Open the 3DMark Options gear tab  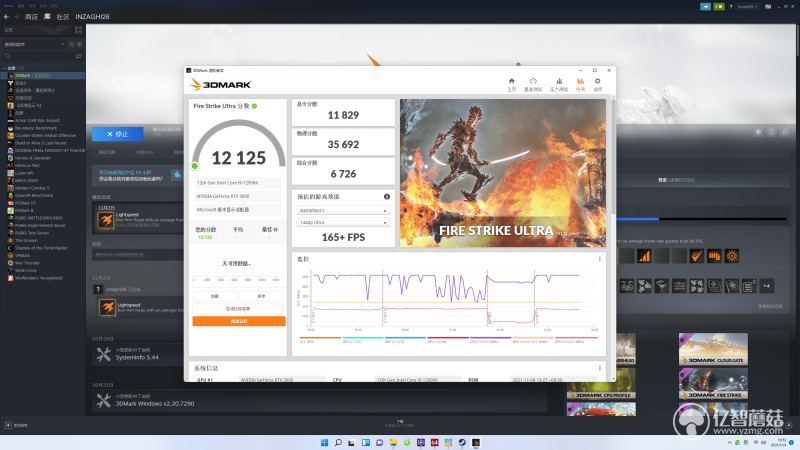(x=597, y=84)
